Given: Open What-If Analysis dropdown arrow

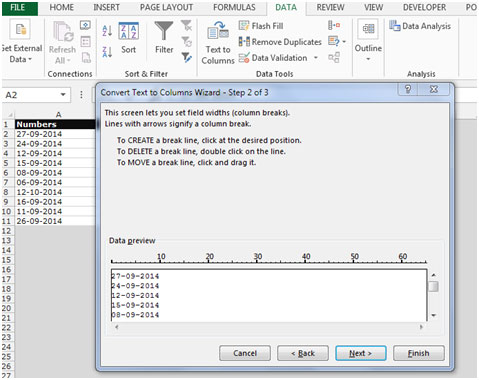Looking at the screenshot, I should [x=344, y=42].
